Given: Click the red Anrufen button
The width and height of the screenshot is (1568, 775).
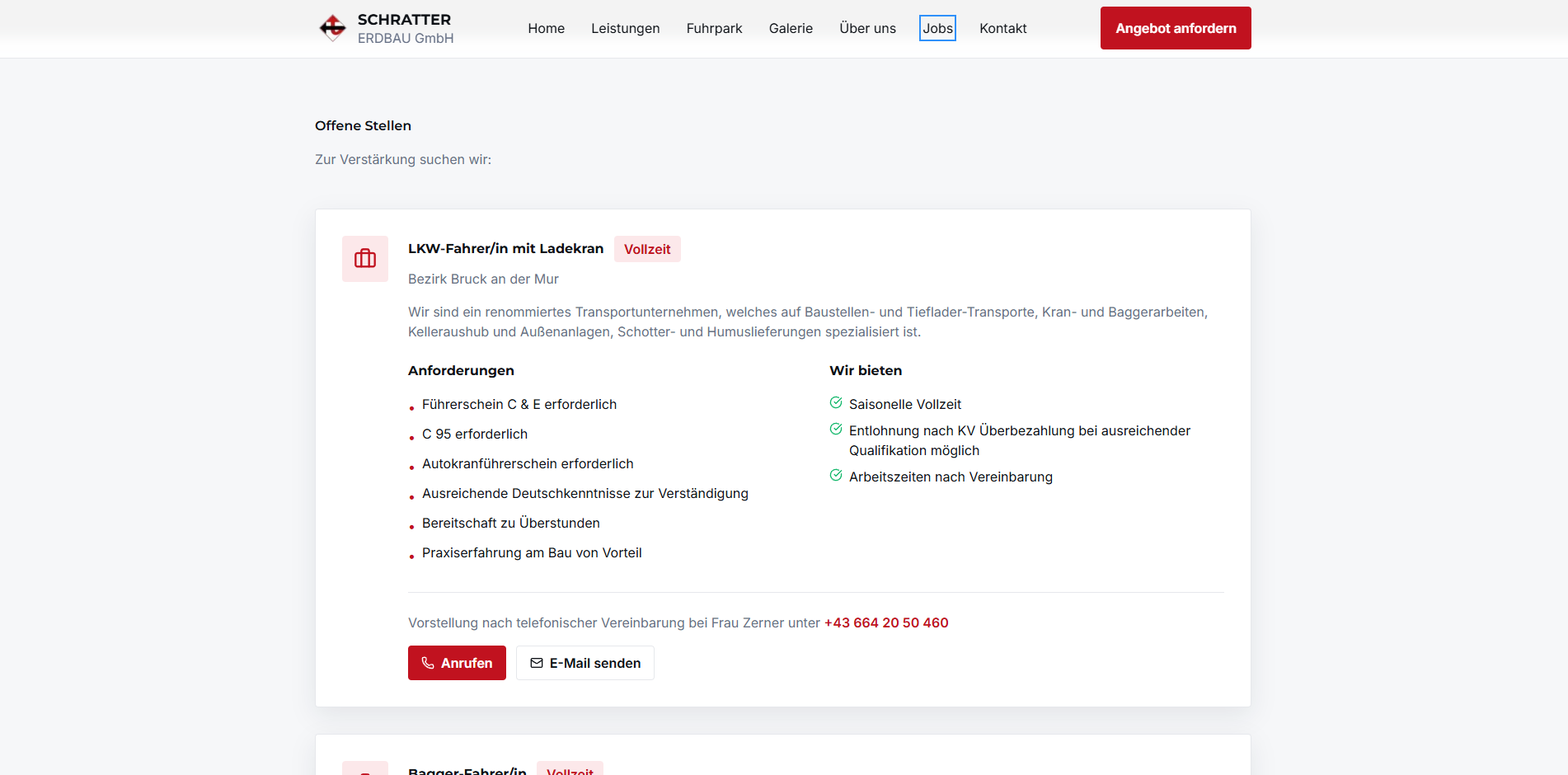Looking at the screenshot, I should [457, 663].
